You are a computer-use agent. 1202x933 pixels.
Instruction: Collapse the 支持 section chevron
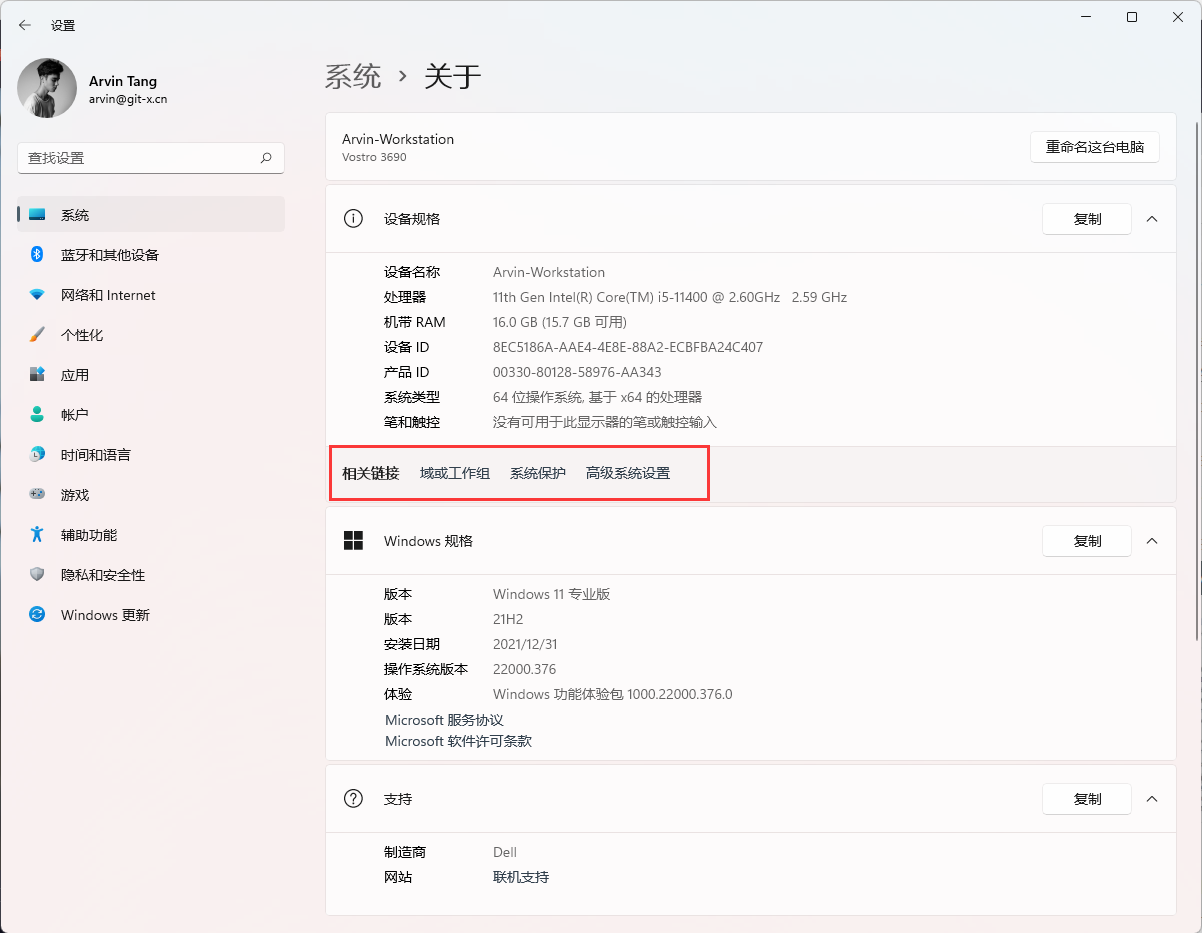1152,799
